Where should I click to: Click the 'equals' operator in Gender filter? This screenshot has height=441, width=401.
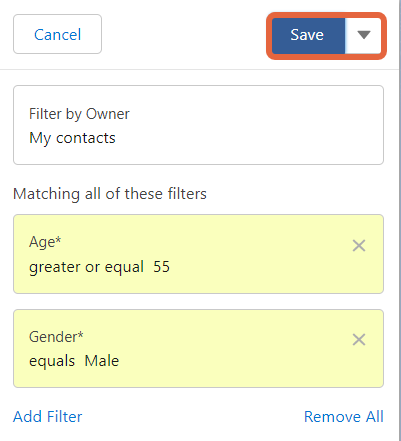(52, 361)
